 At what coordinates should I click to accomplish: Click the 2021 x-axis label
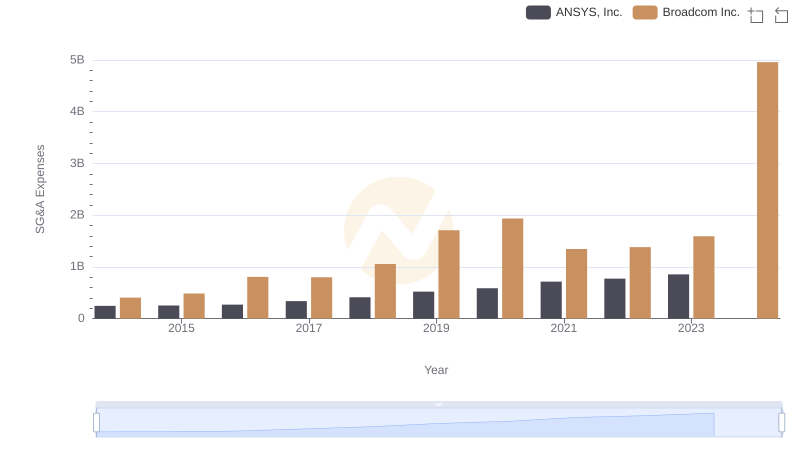[563, 328]
